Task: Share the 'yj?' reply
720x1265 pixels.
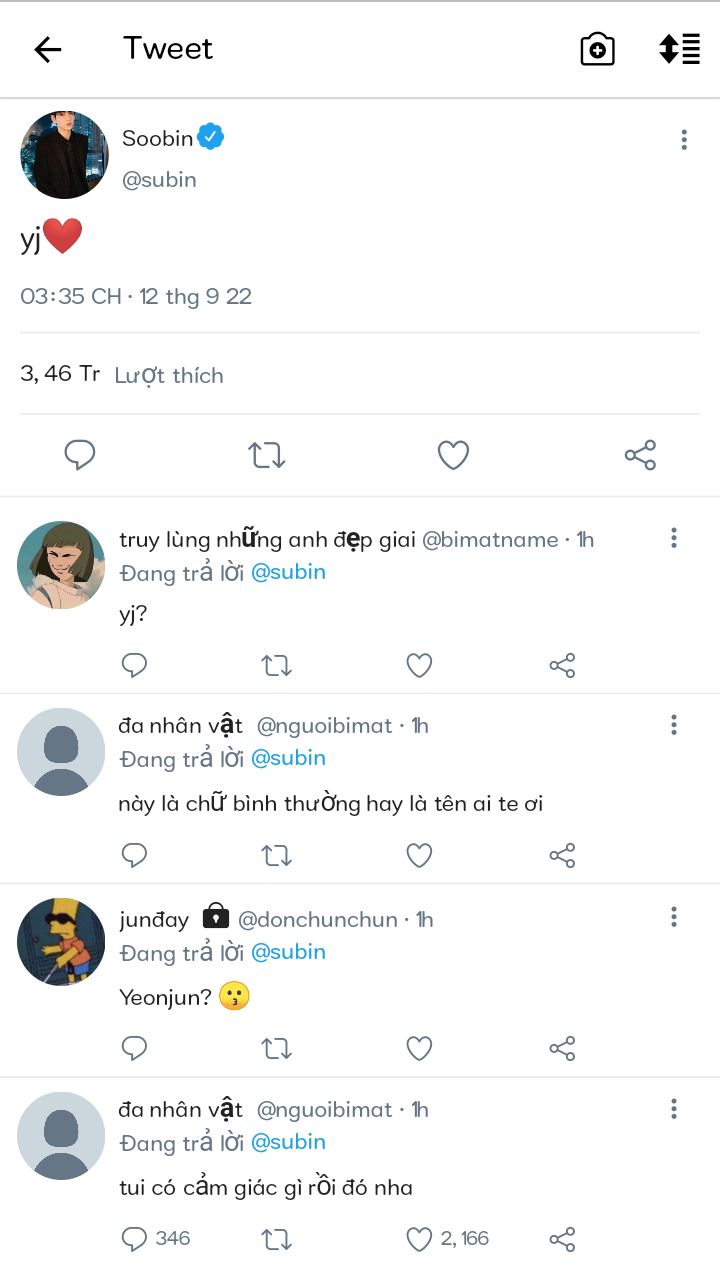Action: click(x=562, y=665)
